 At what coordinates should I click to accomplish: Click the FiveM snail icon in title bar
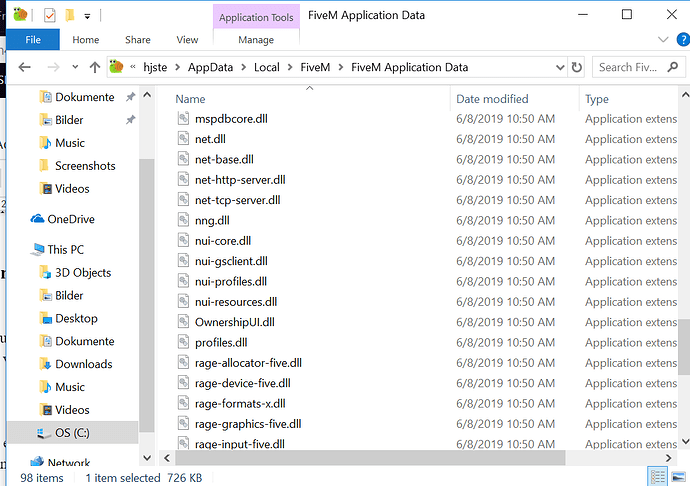(20, 15)
